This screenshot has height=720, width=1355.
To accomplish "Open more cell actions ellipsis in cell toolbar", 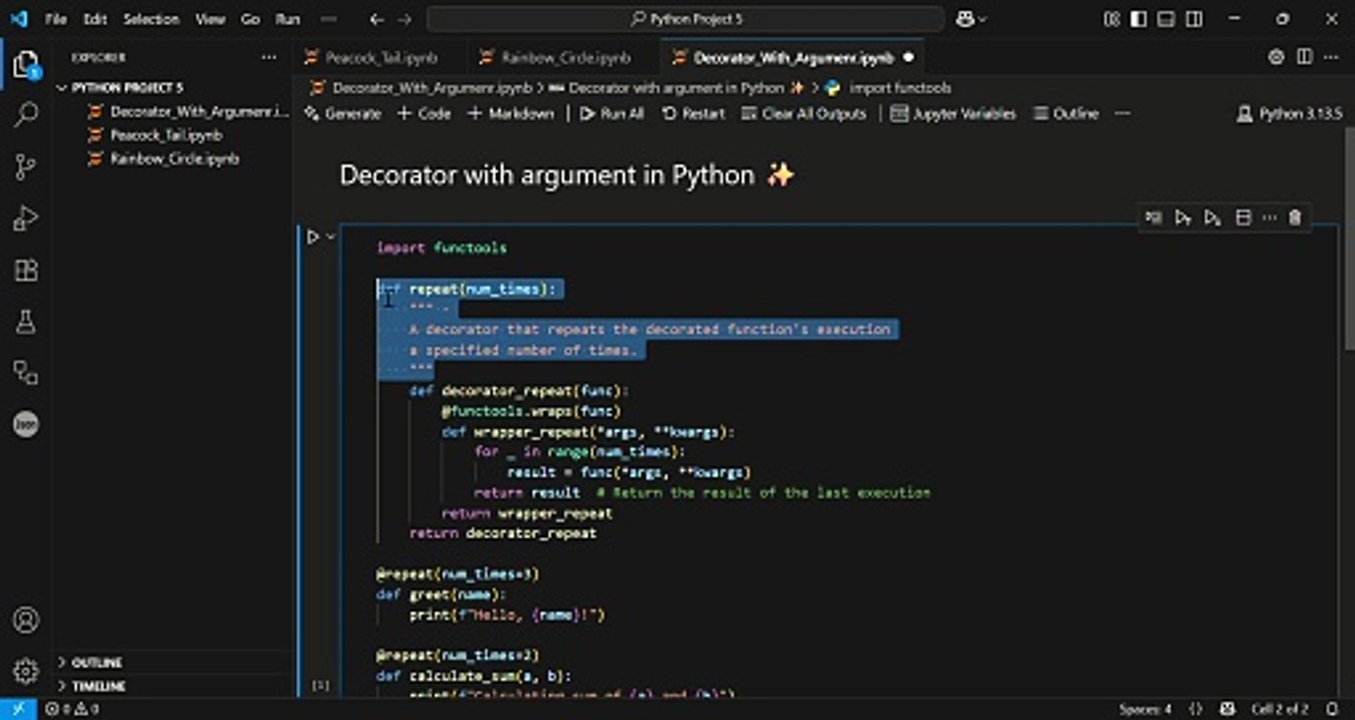I will click(1269, 217).
